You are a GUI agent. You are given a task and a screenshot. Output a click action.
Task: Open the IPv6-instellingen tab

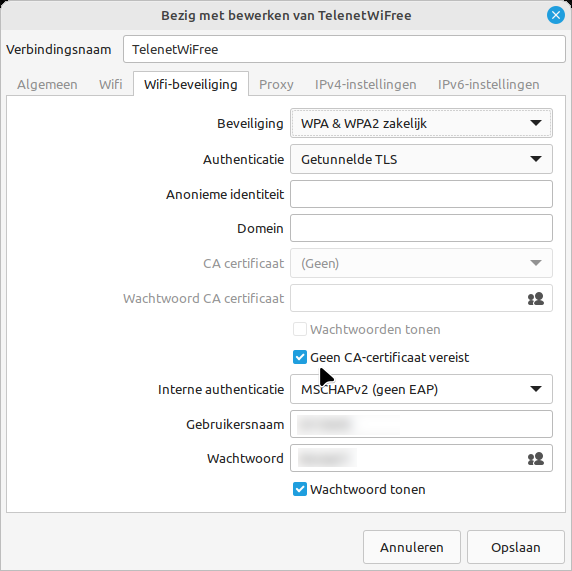point(488,85)
